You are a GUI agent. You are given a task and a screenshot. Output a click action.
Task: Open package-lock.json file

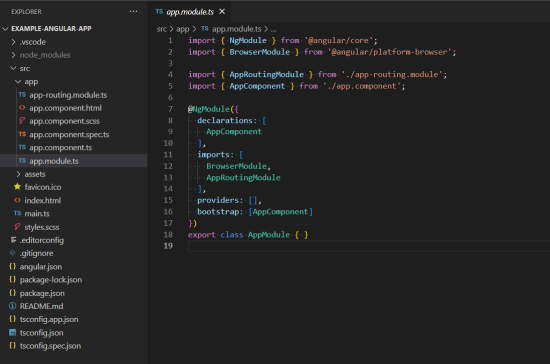point(51,280)
